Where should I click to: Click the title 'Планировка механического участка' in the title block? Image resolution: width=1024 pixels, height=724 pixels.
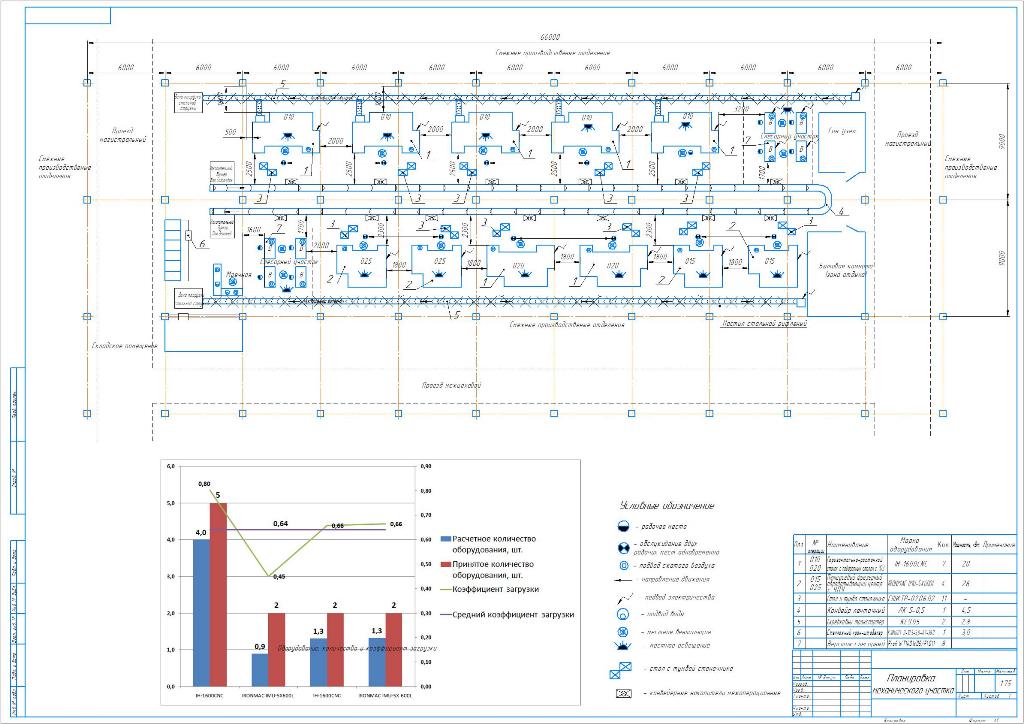[913, 684]
